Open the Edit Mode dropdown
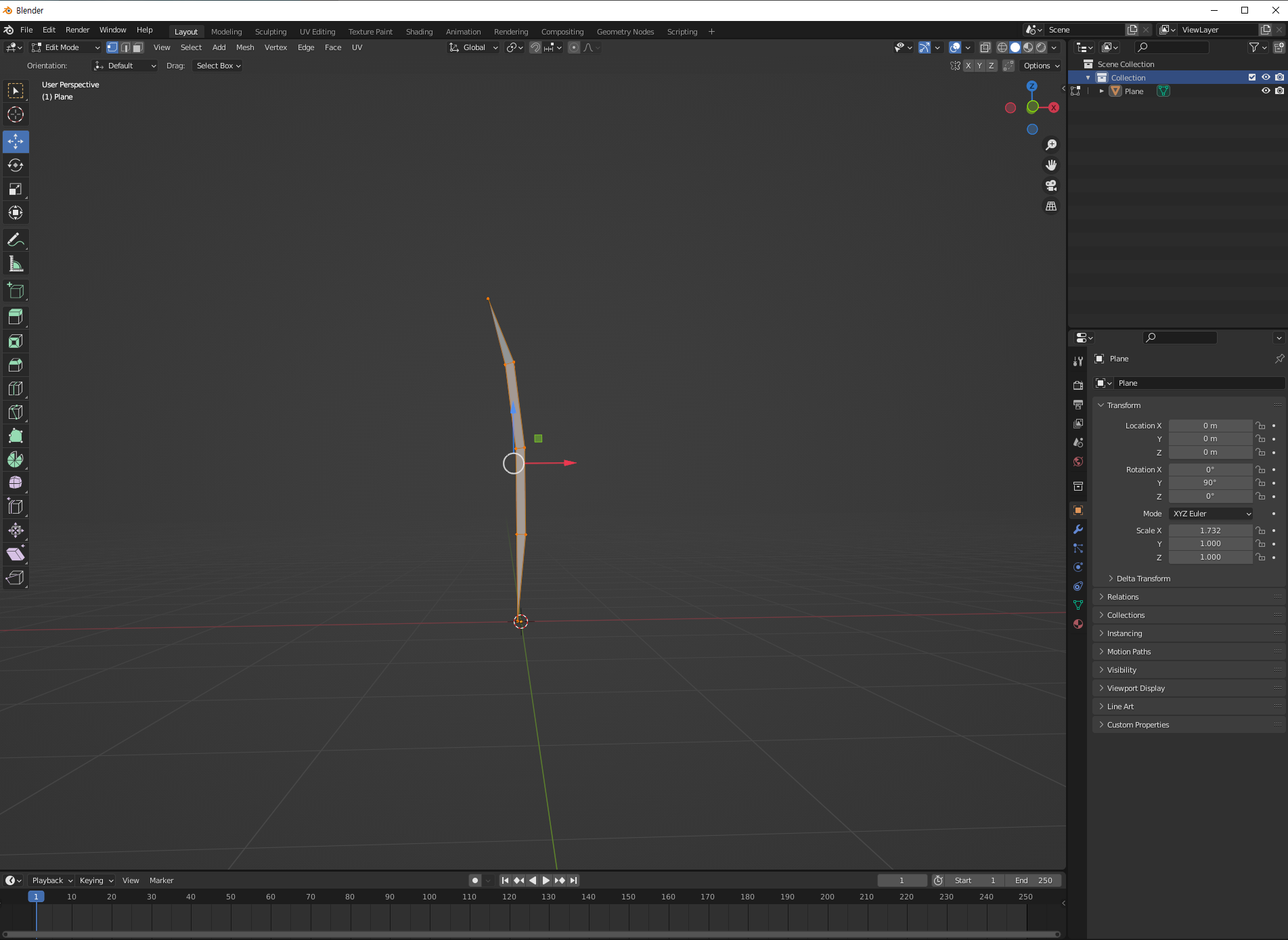1288x940 pixels. click(66, 47)
